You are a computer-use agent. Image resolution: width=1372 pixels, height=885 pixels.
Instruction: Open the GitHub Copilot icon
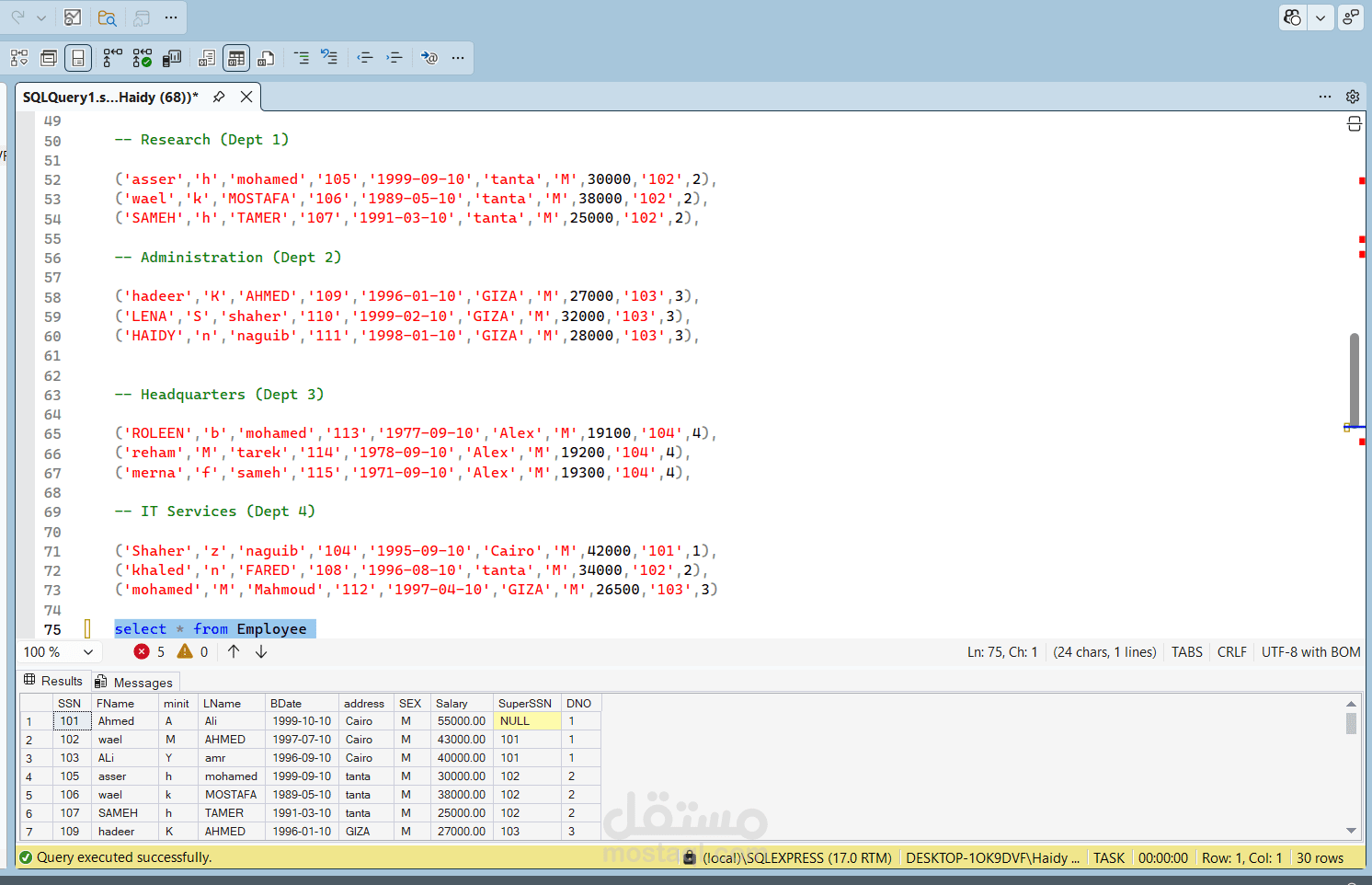click(x=1293, y=17)
